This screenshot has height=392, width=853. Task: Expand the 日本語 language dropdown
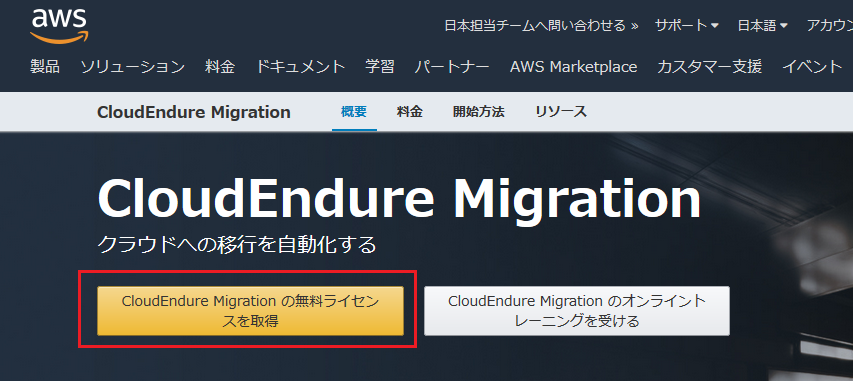coord(763,26)
